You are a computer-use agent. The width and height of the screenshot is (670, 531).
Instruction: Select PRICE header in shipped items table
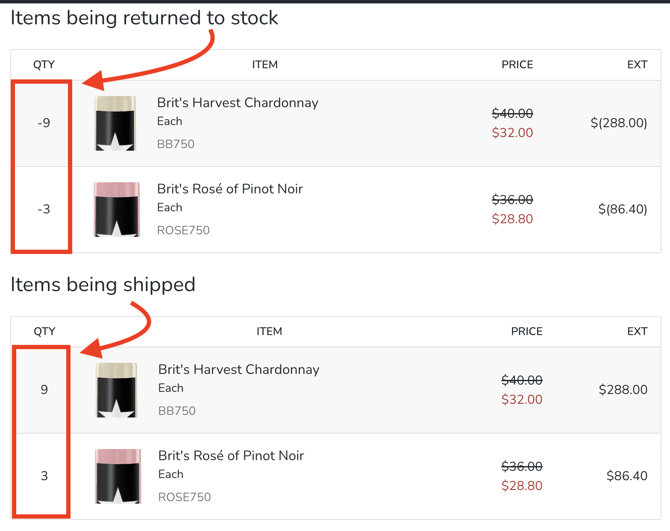point(526,331)
